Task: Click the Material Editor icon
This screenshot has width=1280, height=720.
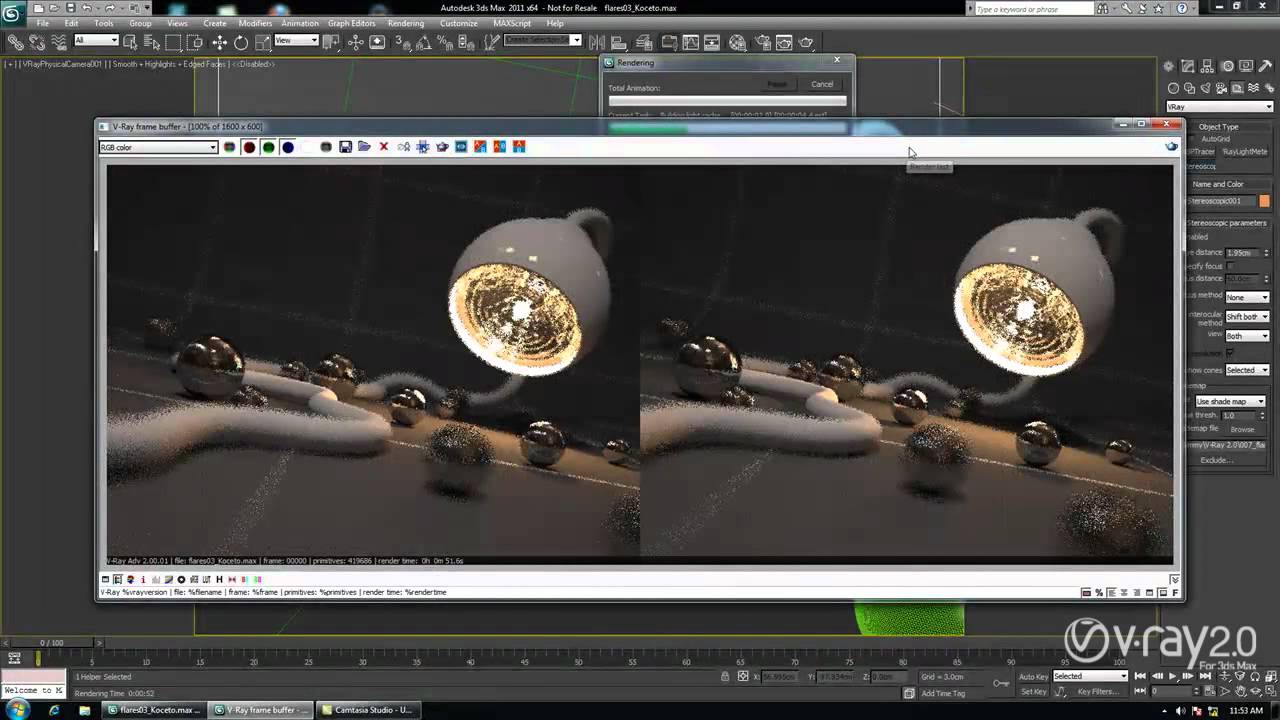Action: coord(738,42)
